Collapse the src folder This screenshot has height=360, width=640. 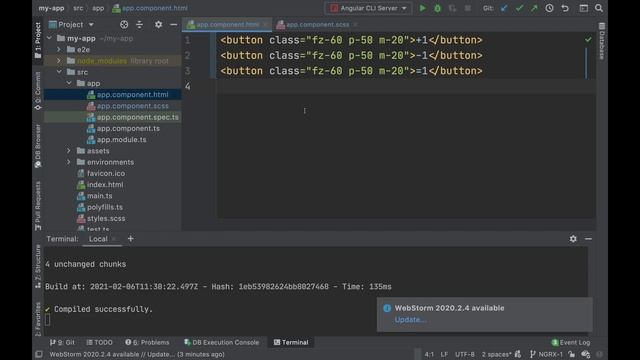click(x=59, y=72)
